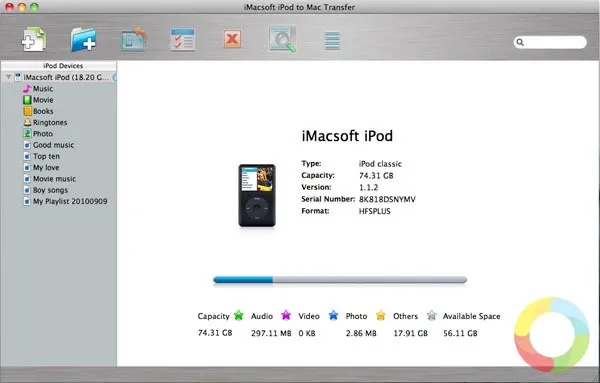
Task: Open the Books category
Action: (43, 111)
